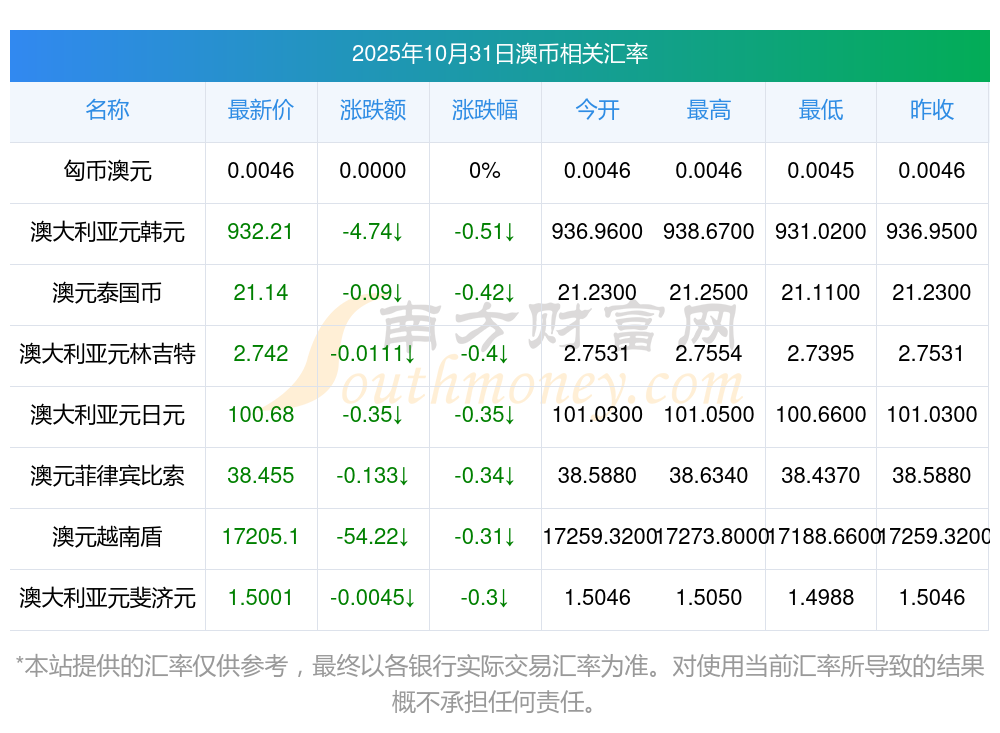Click change percent -0.42↓
The image size is (1000, 733).
pos(485,293)
